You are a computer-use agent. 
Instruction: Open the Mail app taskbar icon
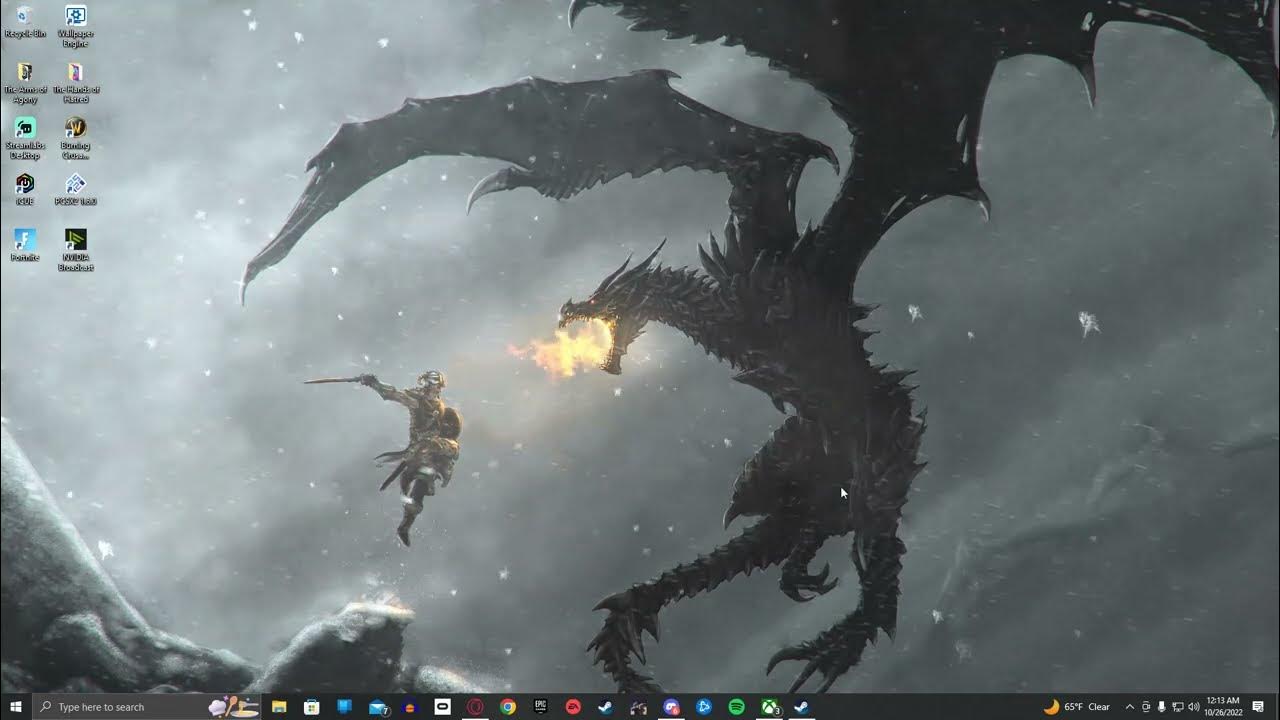tap(377, 707)
